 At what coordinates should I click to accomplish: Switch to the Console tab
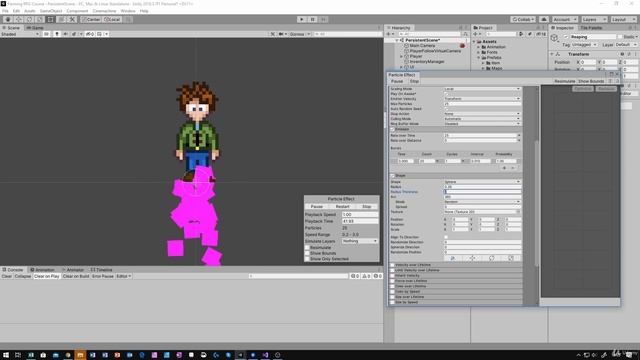click(13, 270)
